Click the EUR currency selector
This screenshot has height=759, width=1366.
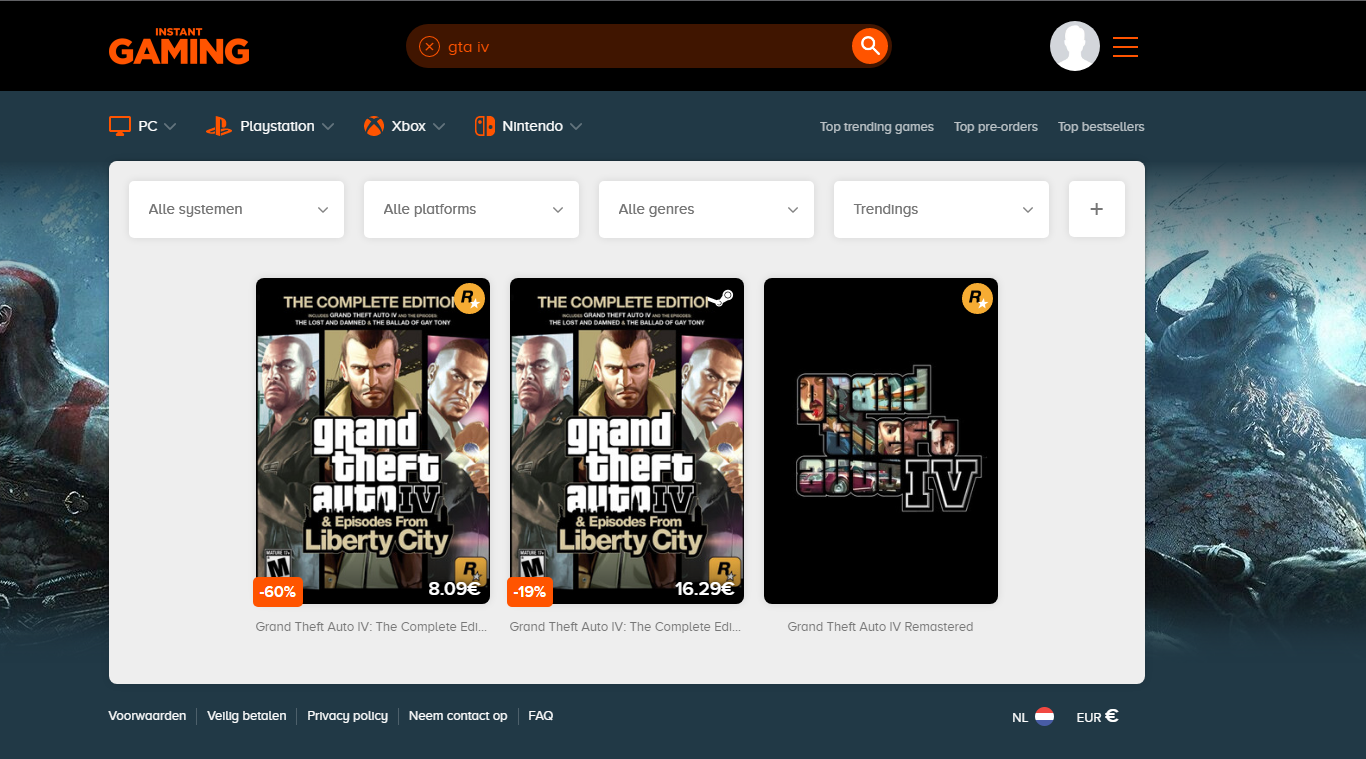pos(1097,717)
